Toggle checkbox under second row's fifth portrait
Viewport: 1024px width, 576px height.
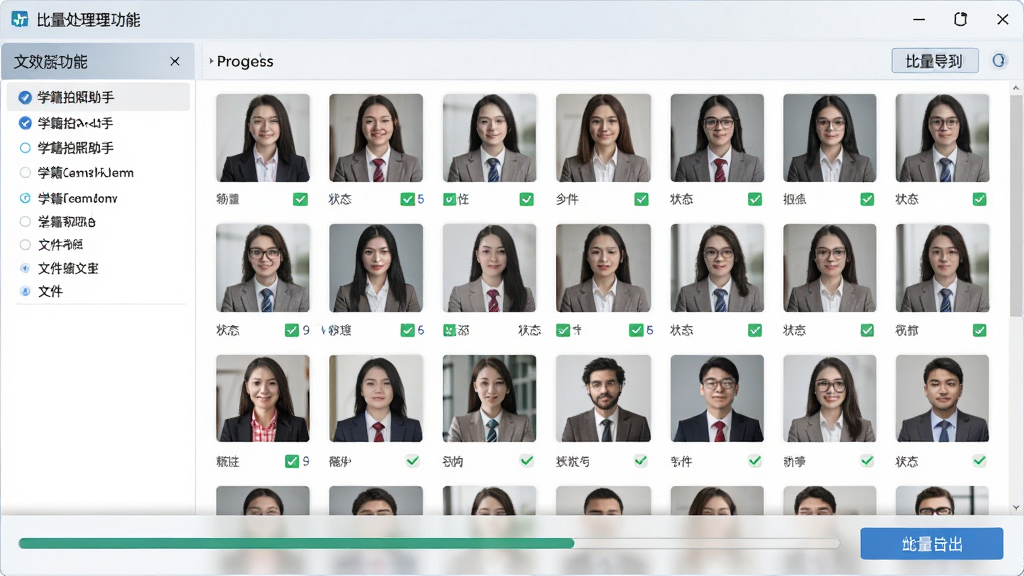(755, 330)
